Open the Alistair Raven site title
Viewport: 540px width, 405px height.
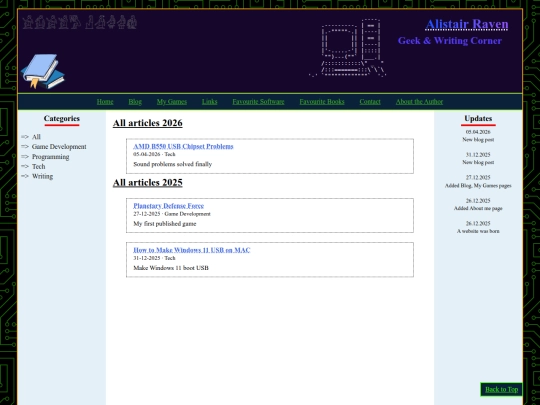[x=467, y=24]
